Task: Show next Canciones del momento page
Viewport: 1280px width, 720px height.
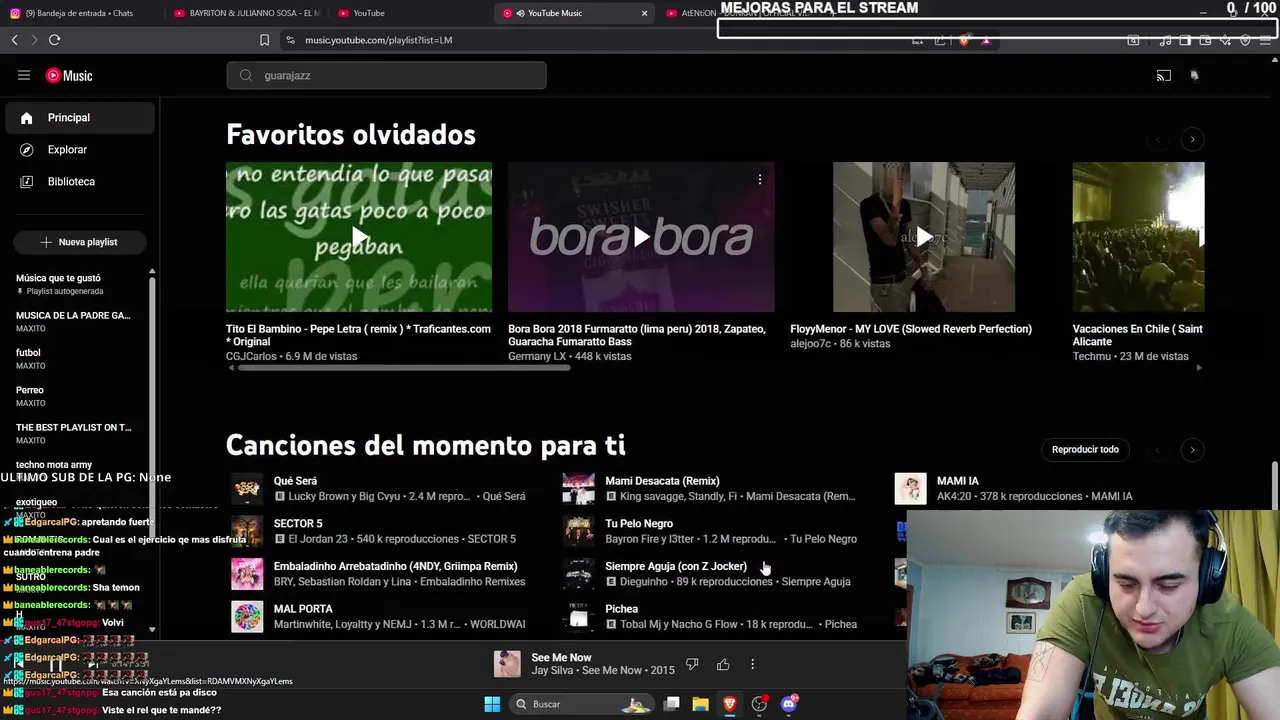Action: [1192, 449]
